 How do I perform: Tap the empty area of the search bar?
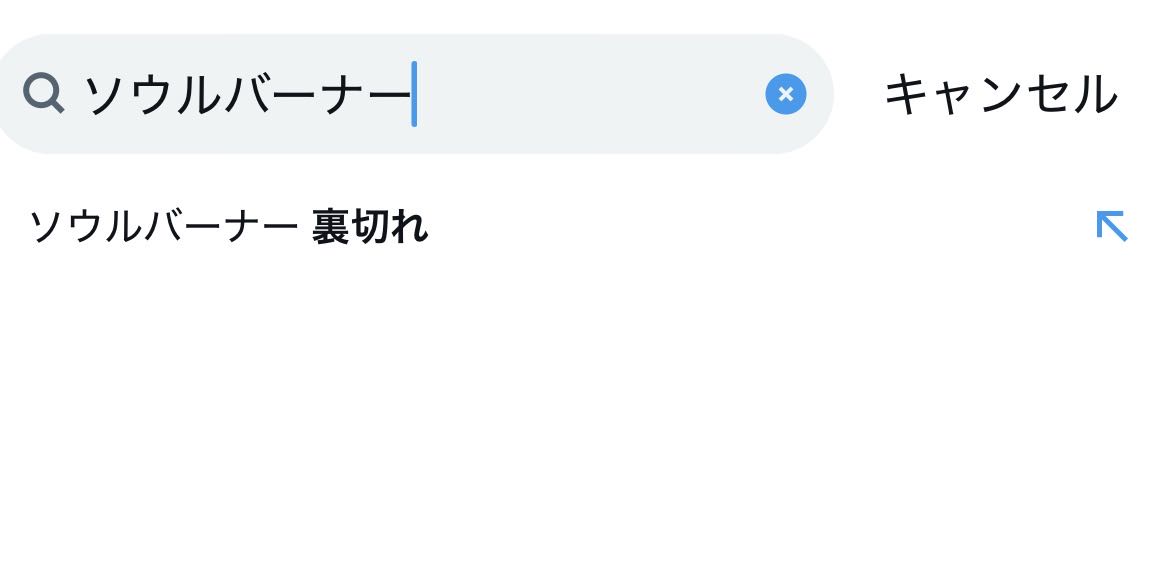pos(590,95)
